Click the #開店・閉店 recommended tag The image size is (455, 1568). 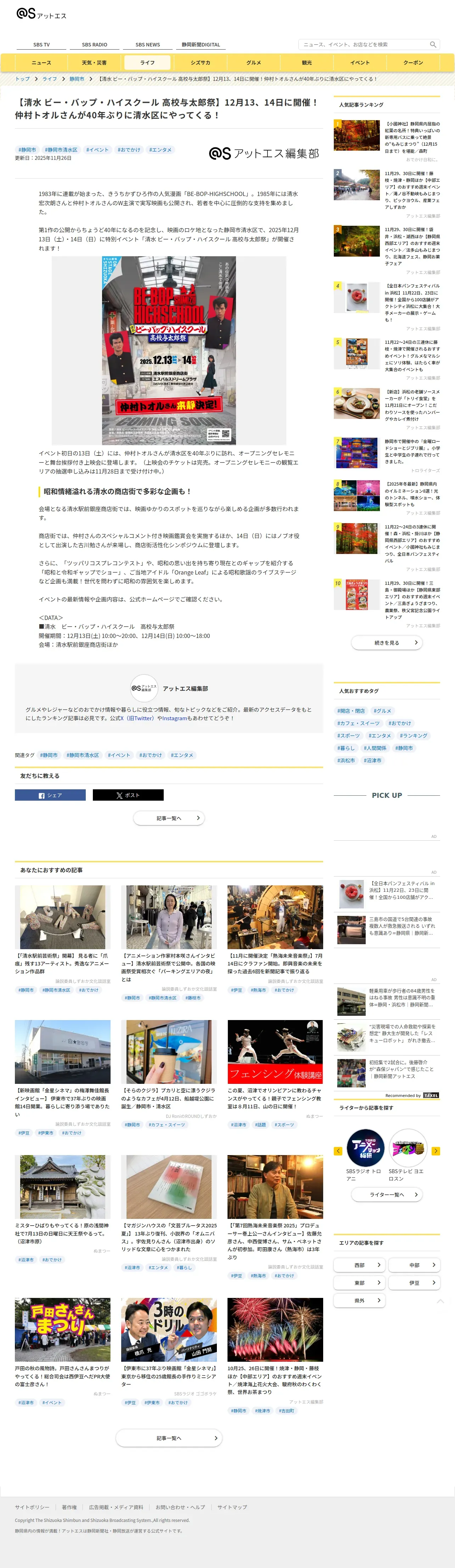pos(351,711)
